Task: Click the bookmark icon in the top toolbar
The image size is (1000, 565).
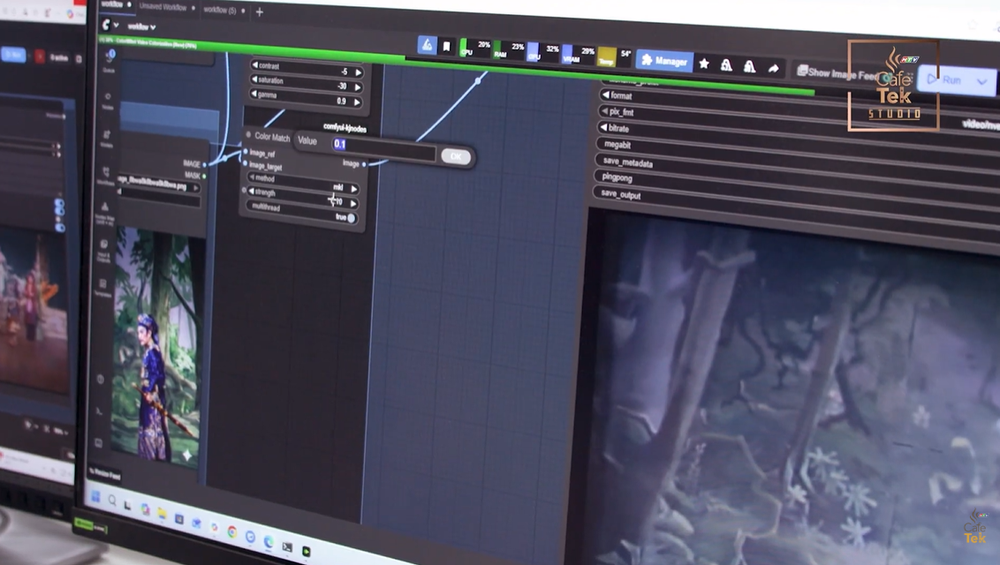Action: [x=446, y=46]
